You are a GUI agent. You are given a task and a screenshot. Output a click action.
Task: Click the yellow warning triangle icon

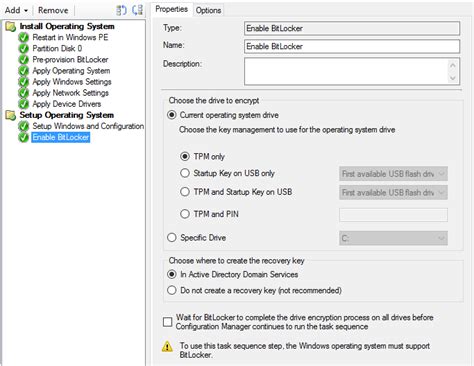pyautogui.click(x=167, y=346)
